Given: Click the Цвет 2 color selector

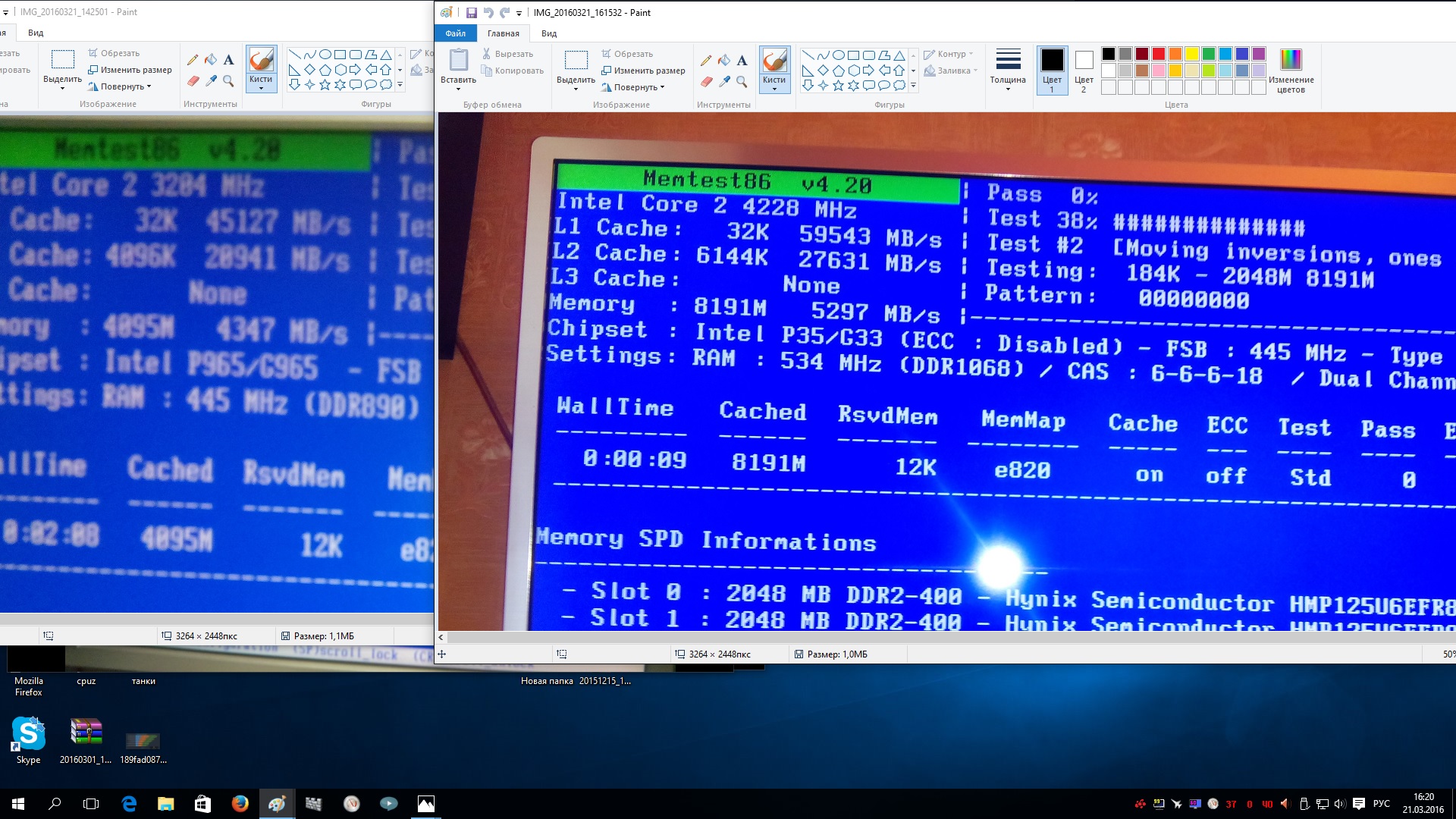Looking at the screenshot, I should (x=1084, y=70).
